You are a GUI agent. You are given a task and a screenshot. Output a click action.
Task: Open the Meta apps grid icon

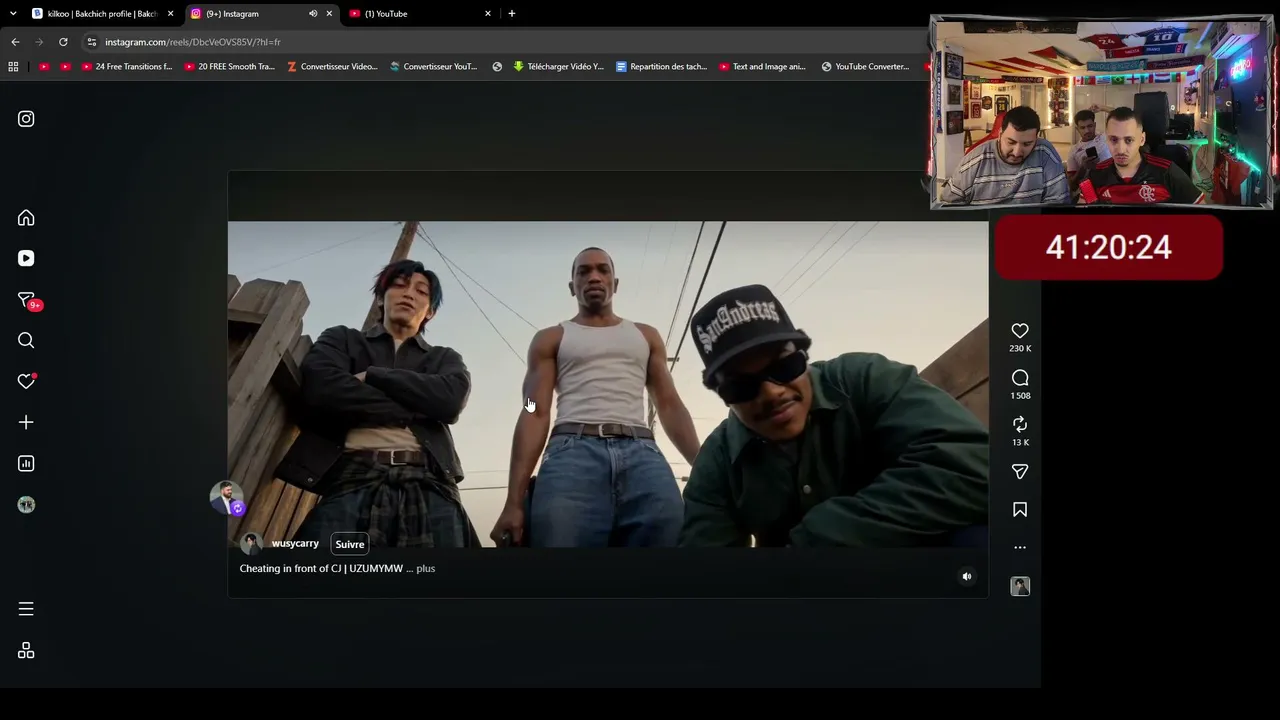pyautogui.click(x=26, y=651)
